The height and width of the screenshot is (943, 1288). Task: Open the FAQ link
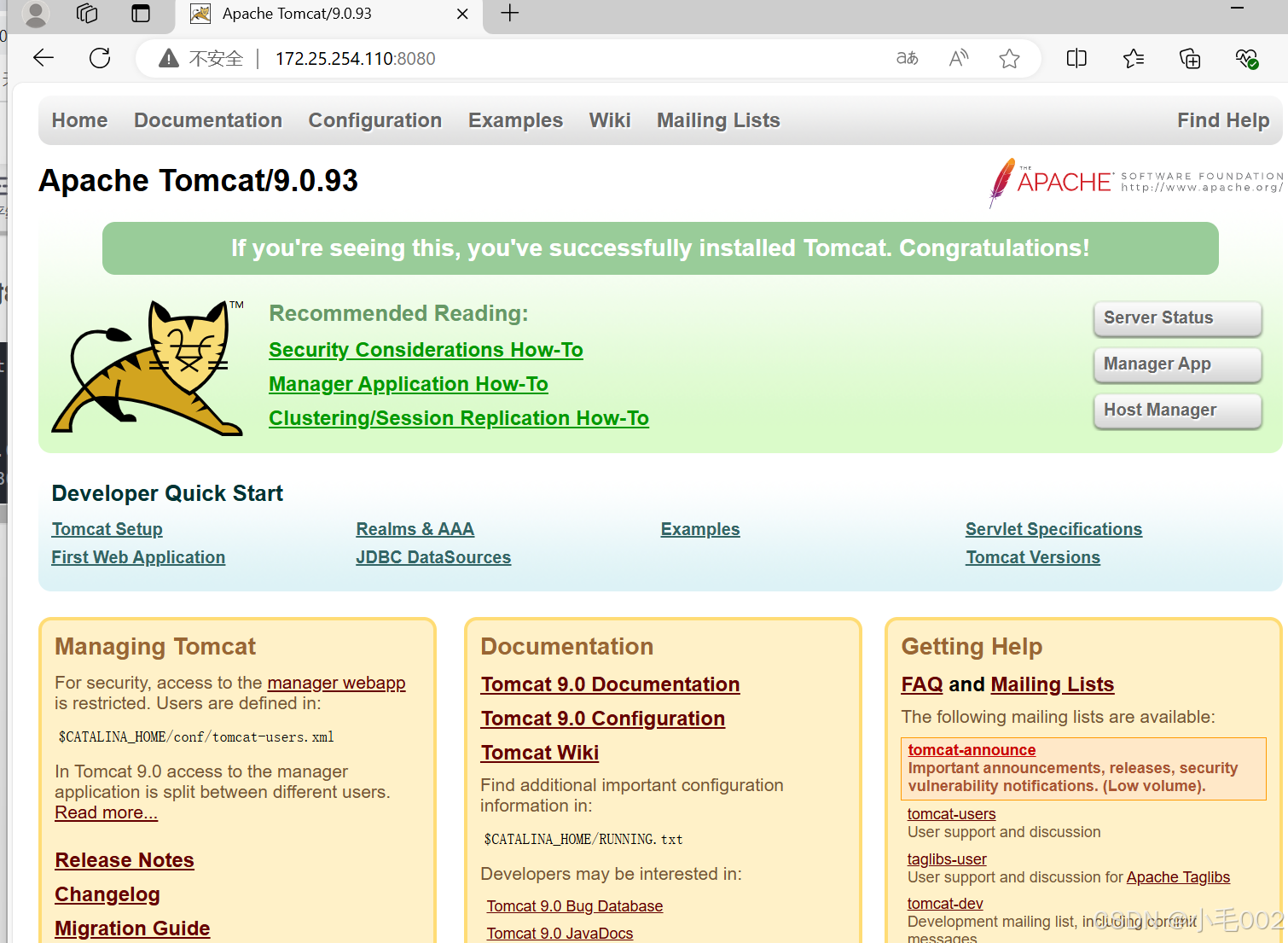coord(922,684)
